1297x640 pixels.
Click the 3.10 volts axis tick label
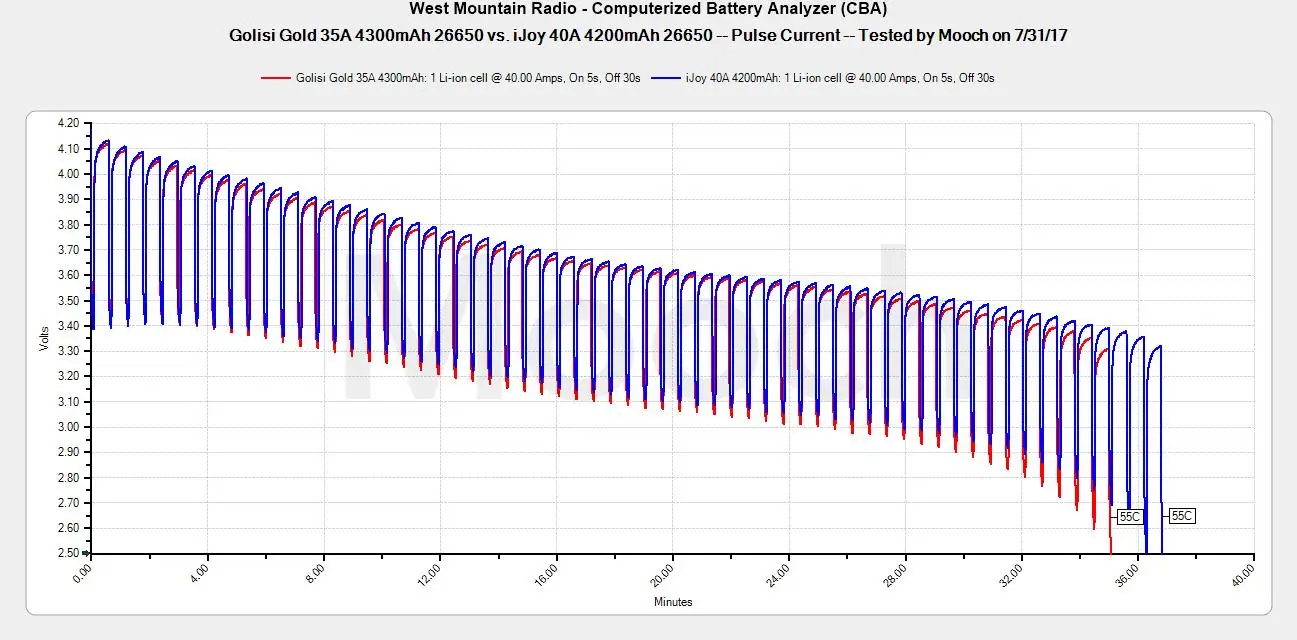(x=68, y=402)
